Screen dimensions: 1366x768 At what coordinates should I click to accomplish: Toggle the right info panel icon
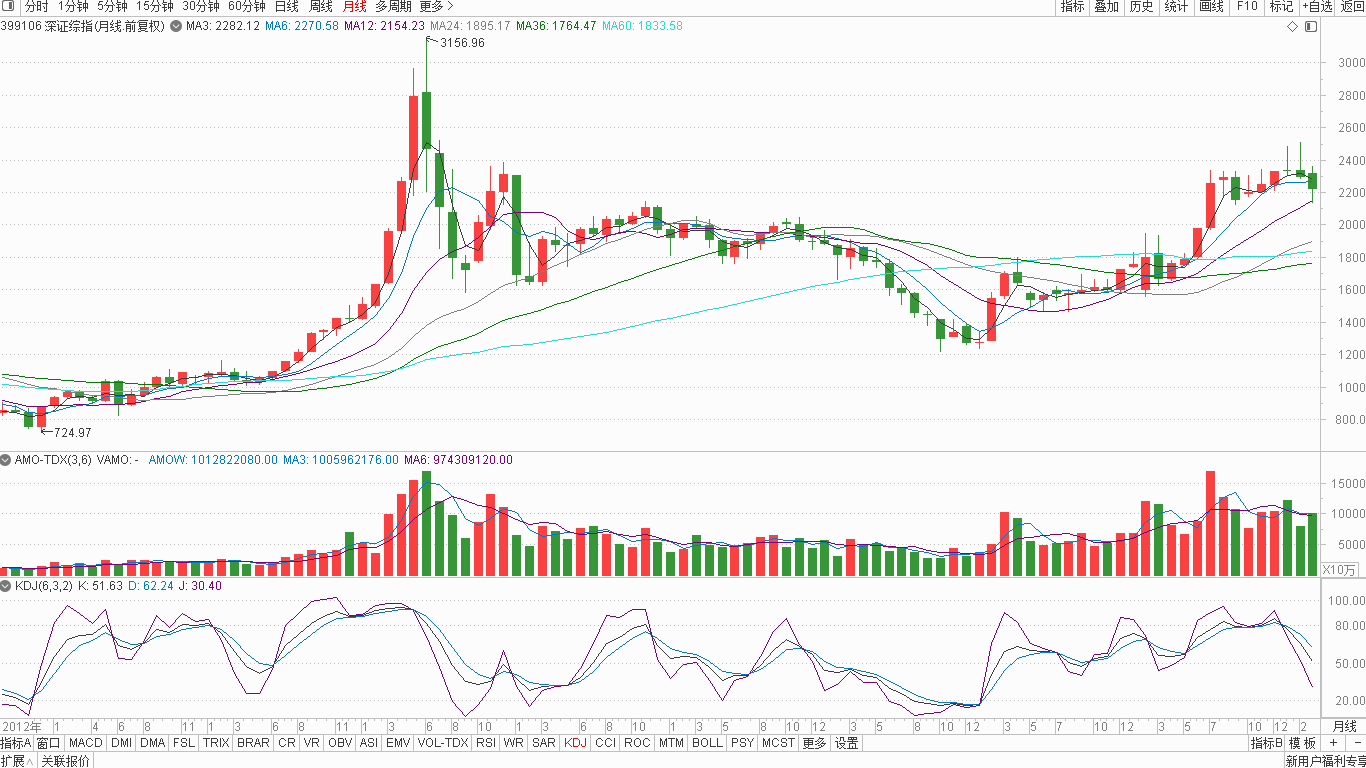(x=1310, y=26)
